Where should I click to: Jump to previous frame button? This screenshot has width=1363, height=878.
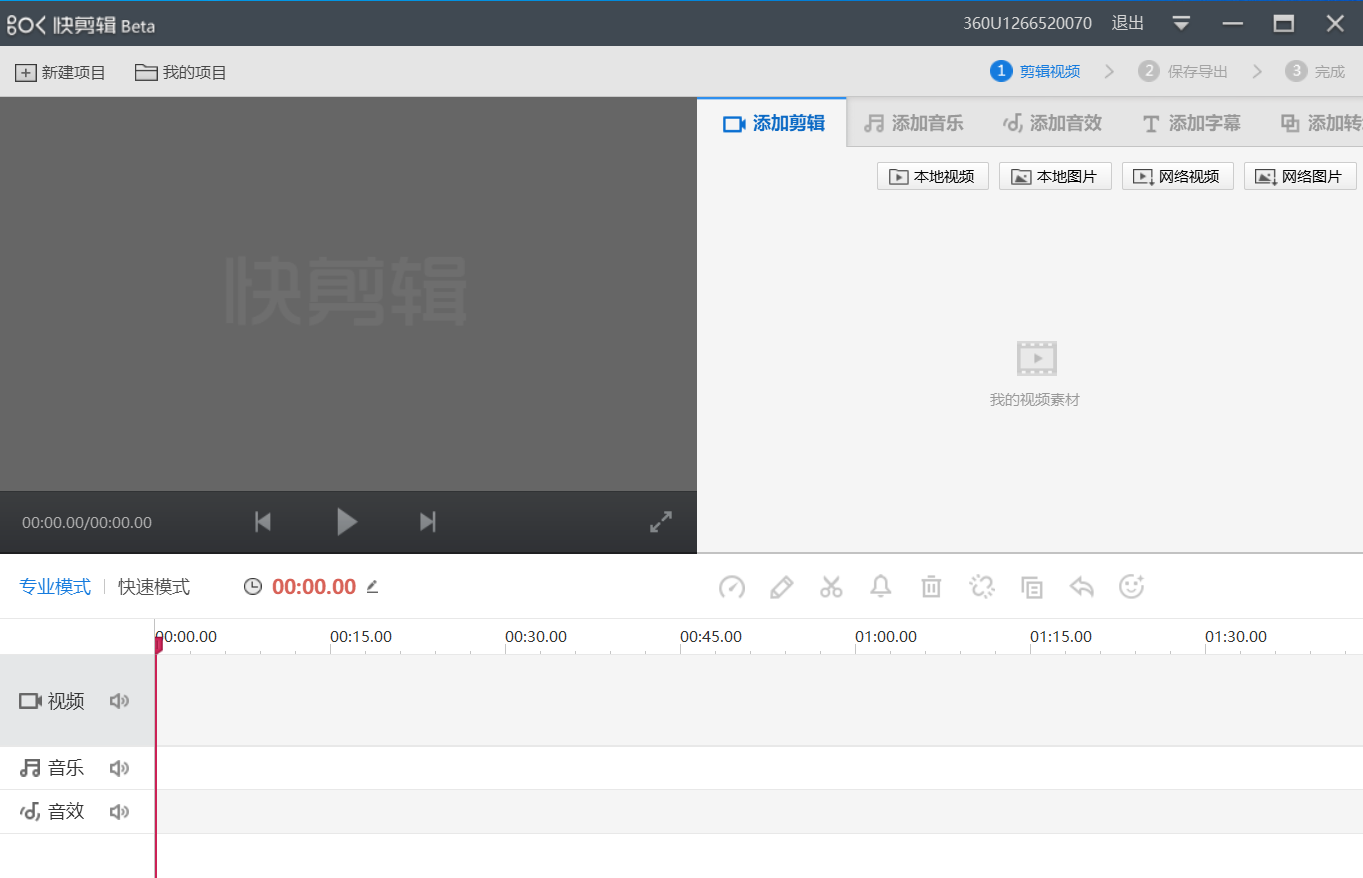(x=263, y=522)
